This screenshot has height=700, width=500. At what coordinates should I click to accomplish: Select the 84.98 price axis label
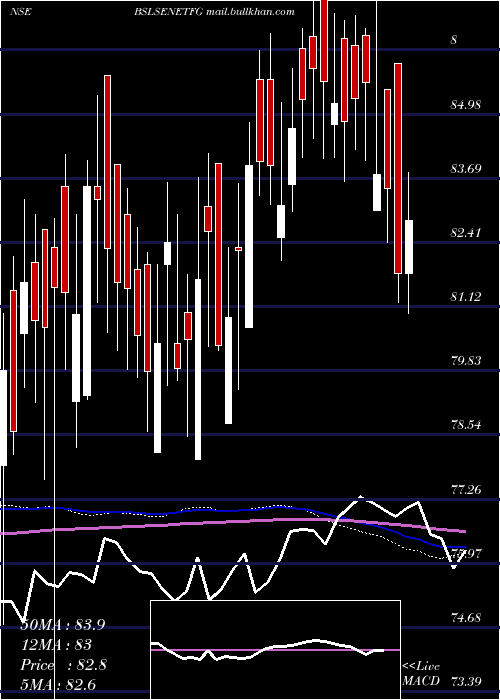coord(466,105)
